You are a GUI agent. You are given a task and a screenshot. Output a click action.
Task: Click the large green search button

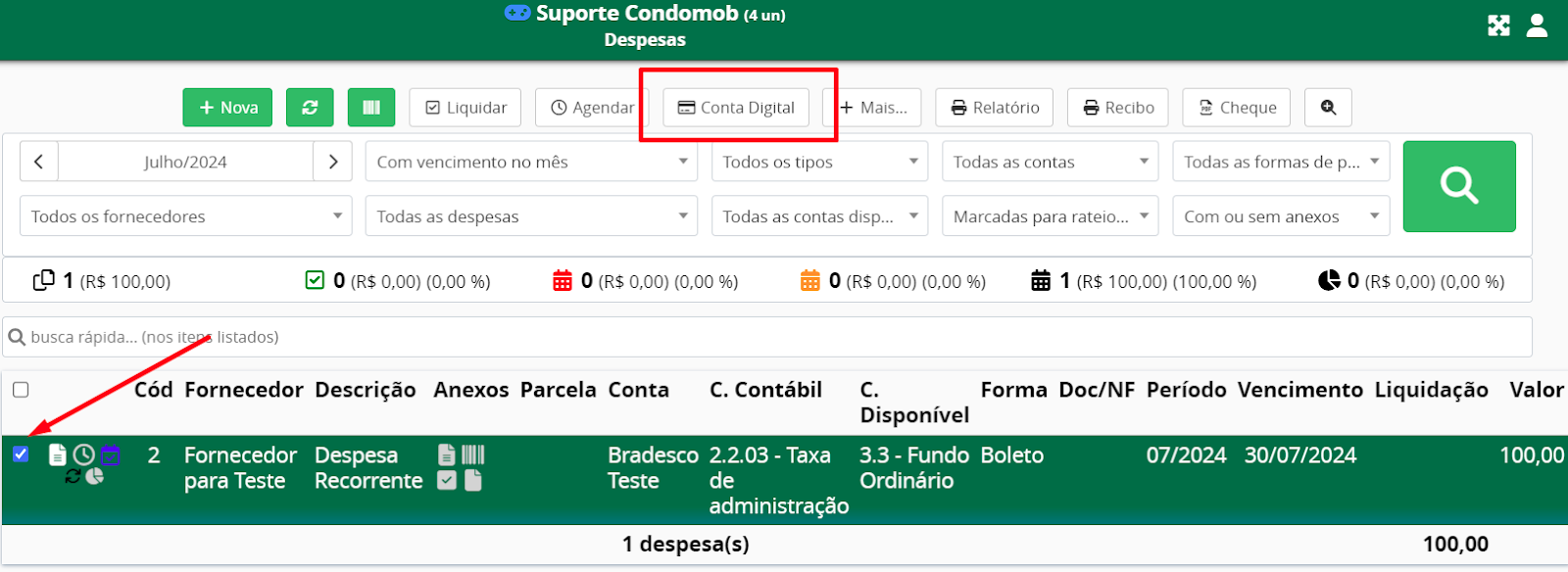(x=1459, y=186)
